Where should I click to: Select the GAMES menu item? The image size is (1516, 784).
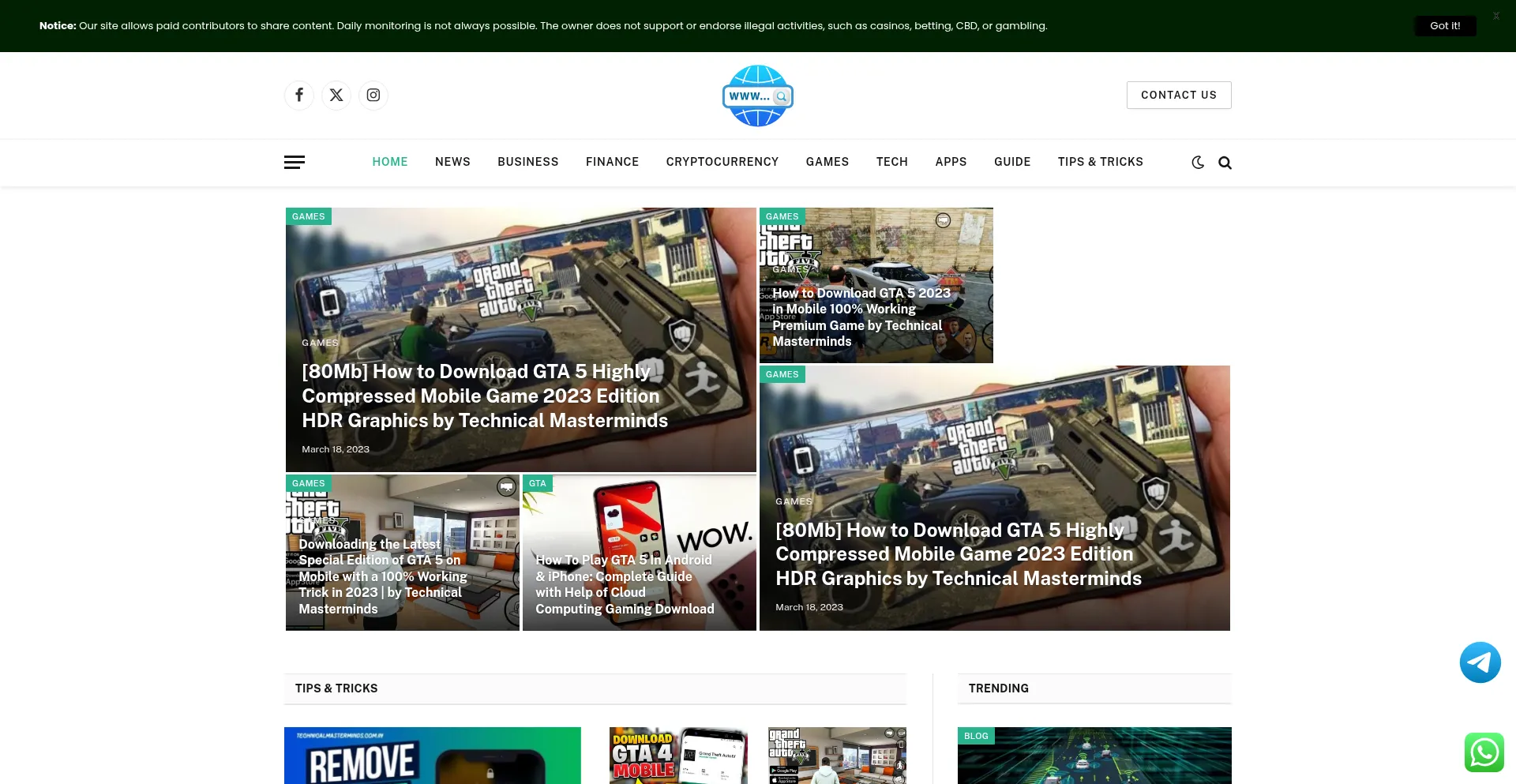pyautogui.click(x=827, y=162)
